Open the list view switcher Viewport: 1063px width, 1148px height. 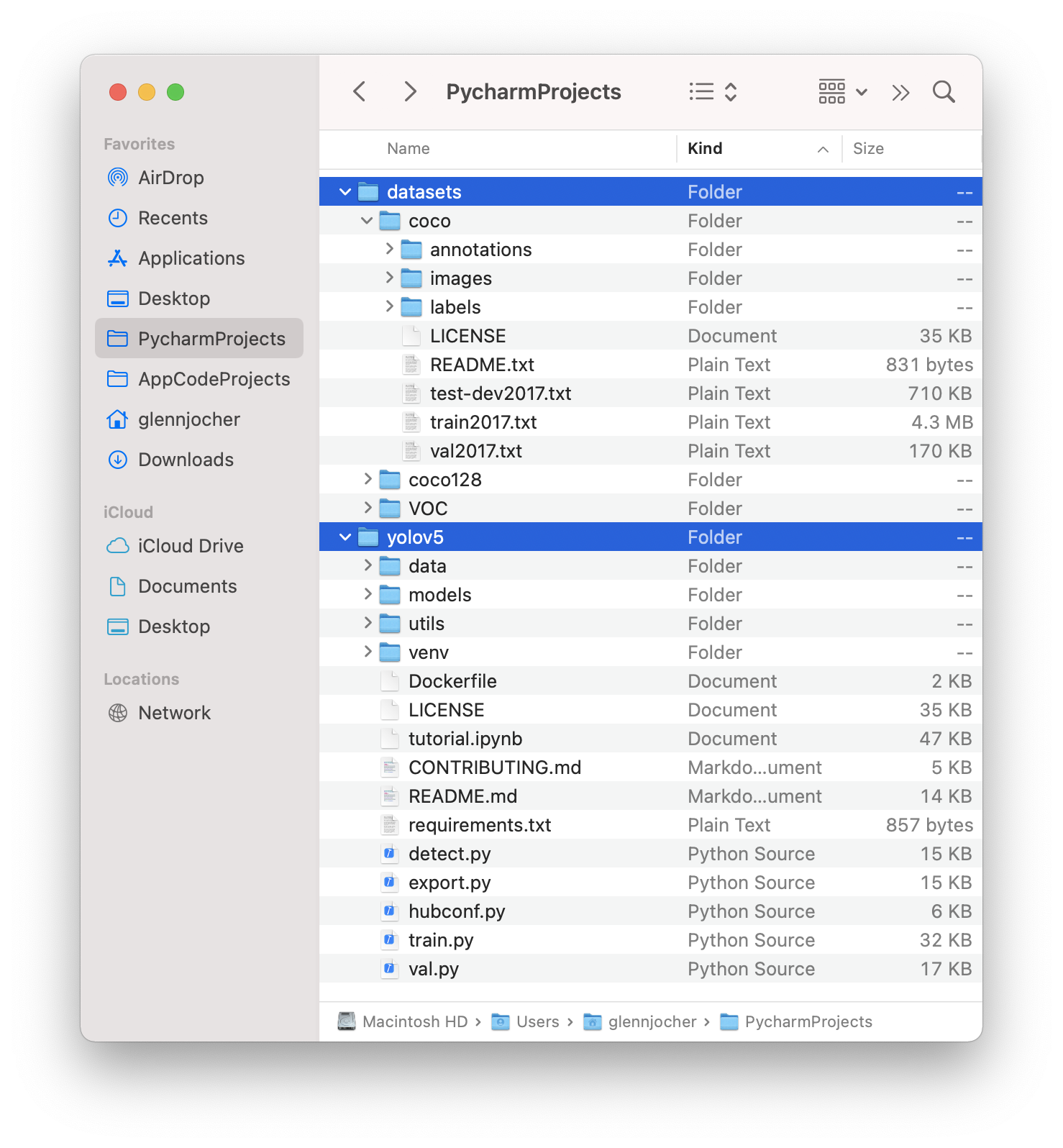point(713,92)
